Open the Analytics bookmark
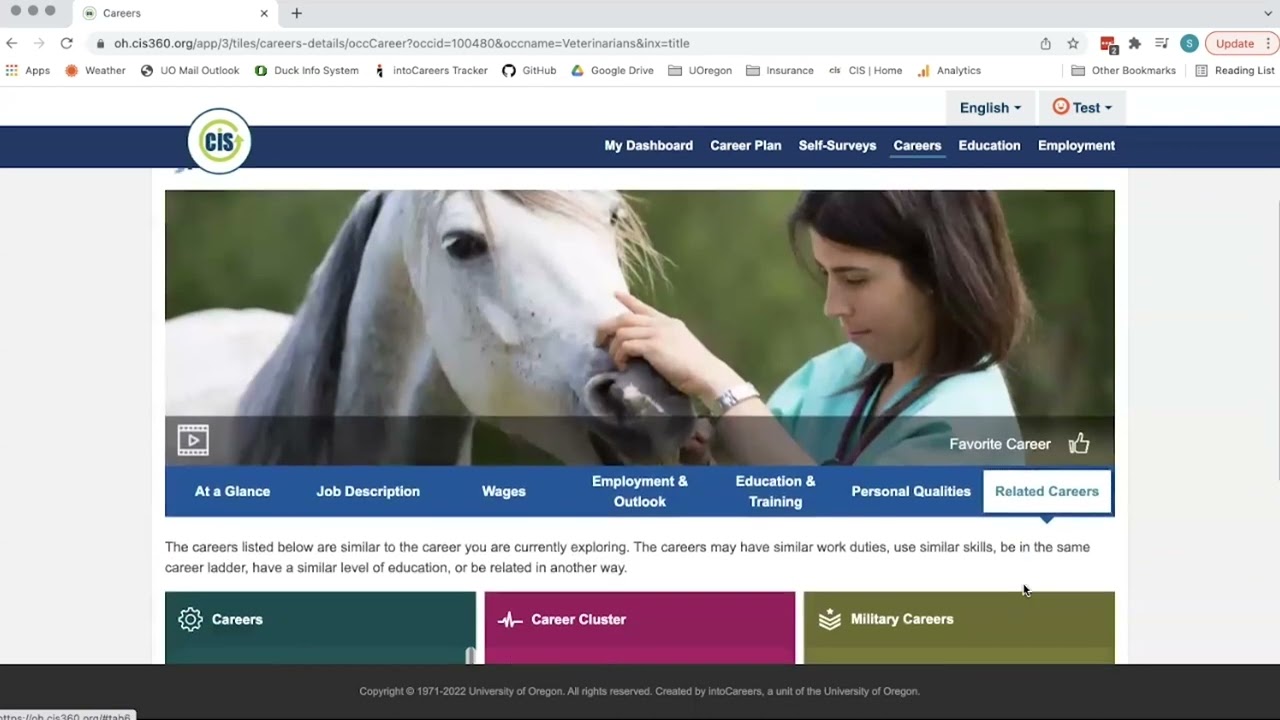This screenshot has width=1280, height=720. [x=949, y=70]
